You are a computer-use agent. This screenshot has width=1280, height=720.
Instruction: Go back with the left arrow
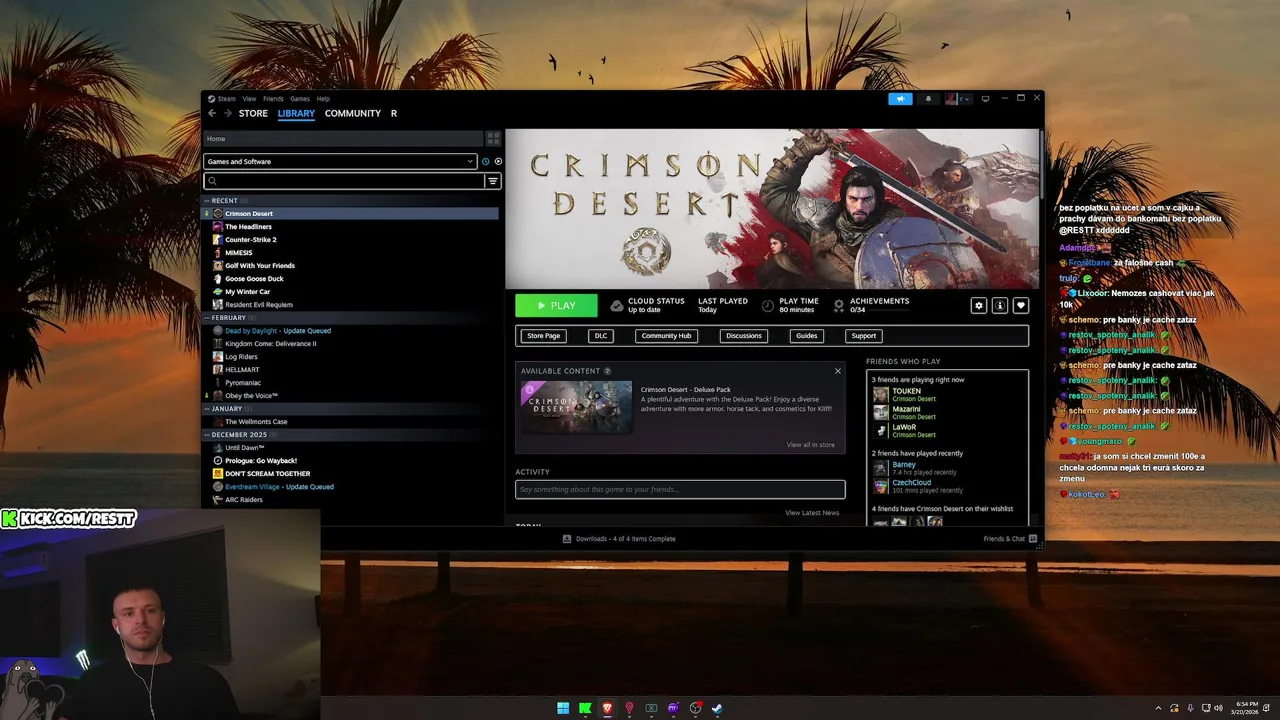212,113
